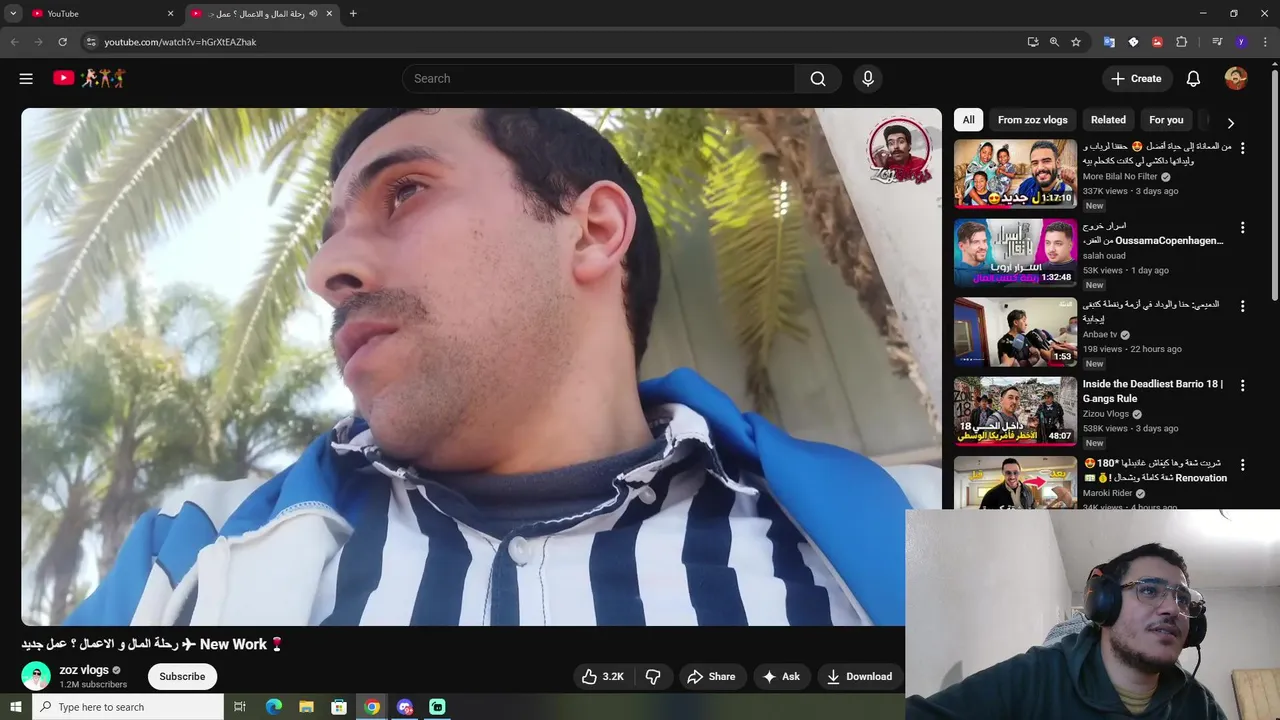
Task: Select the Related filter chip
Action: [x=1108, y=120]
